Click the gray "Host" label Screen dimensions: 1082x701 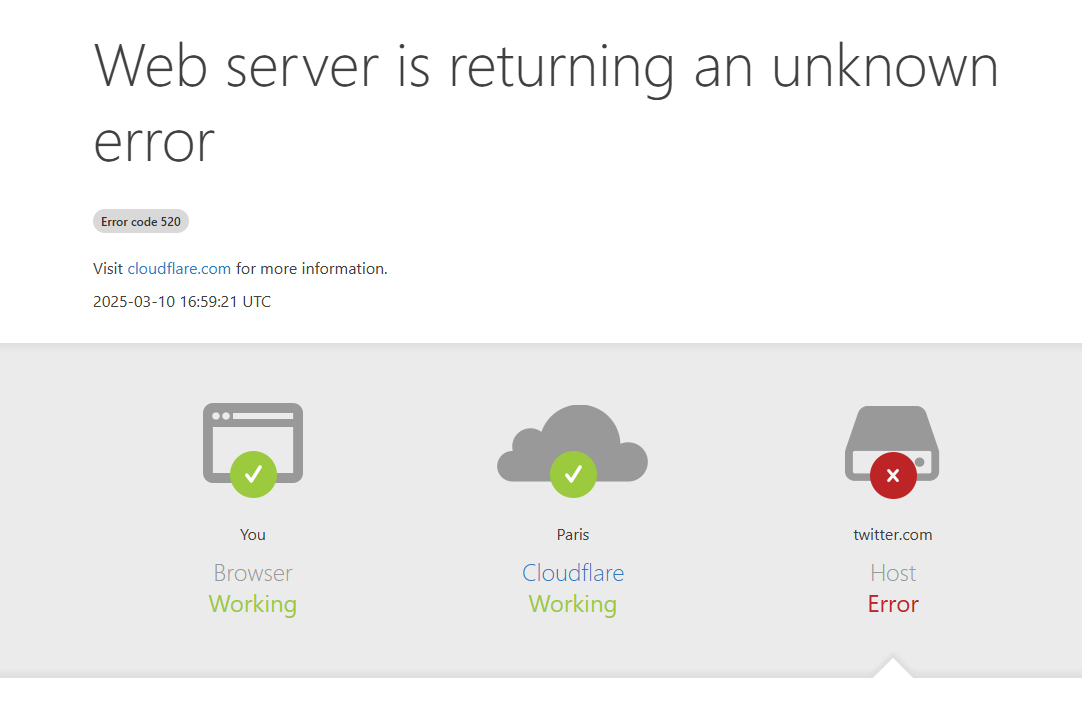[x=893, y=573]
